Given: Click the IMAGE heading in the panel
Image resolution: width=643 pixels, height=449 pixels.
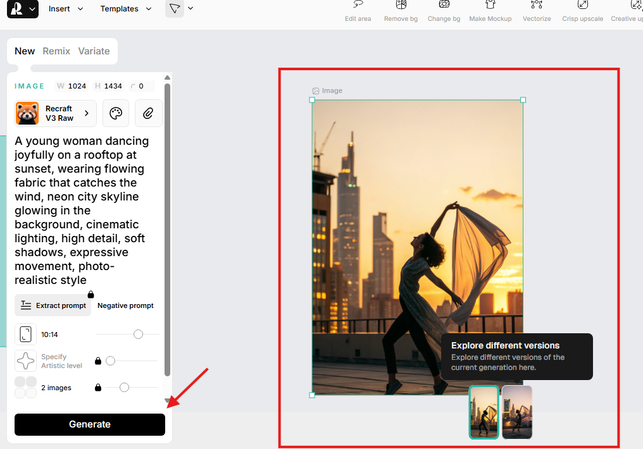Looking at the screenshot, I should click(x=30, y=86).
